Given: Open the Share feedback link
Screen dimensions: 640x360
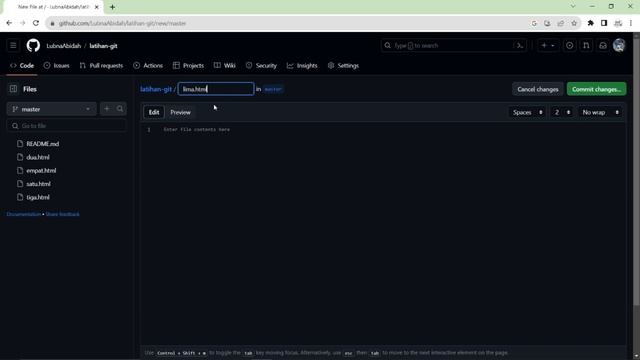Looking at the screenshot, I should (x=62, y=214).
